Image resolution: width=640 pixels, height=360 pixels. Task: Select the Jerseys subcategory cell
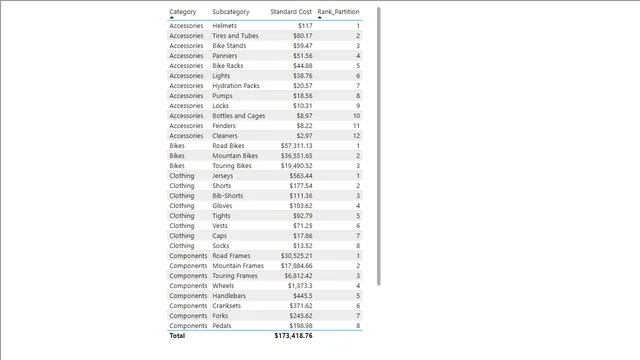coord(222,176)
